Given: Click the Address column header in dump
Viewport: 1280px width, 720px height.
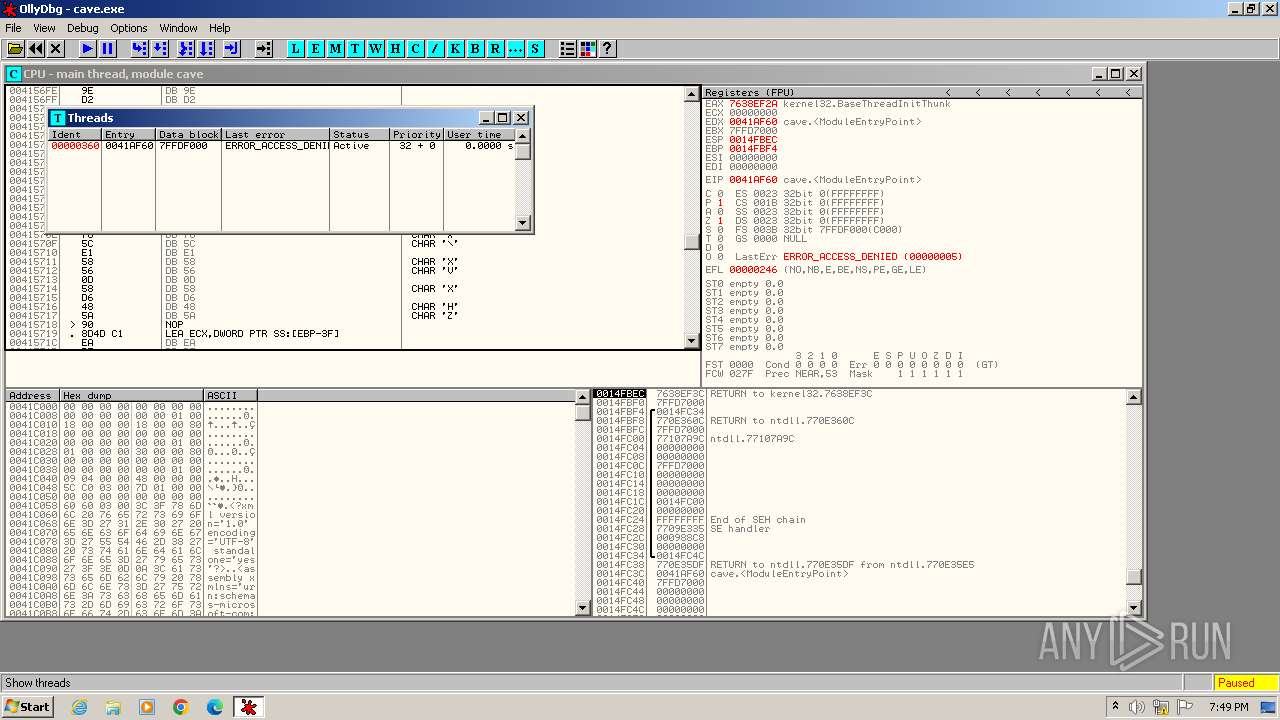Looking at the screenshot, I should pos(33,396).
